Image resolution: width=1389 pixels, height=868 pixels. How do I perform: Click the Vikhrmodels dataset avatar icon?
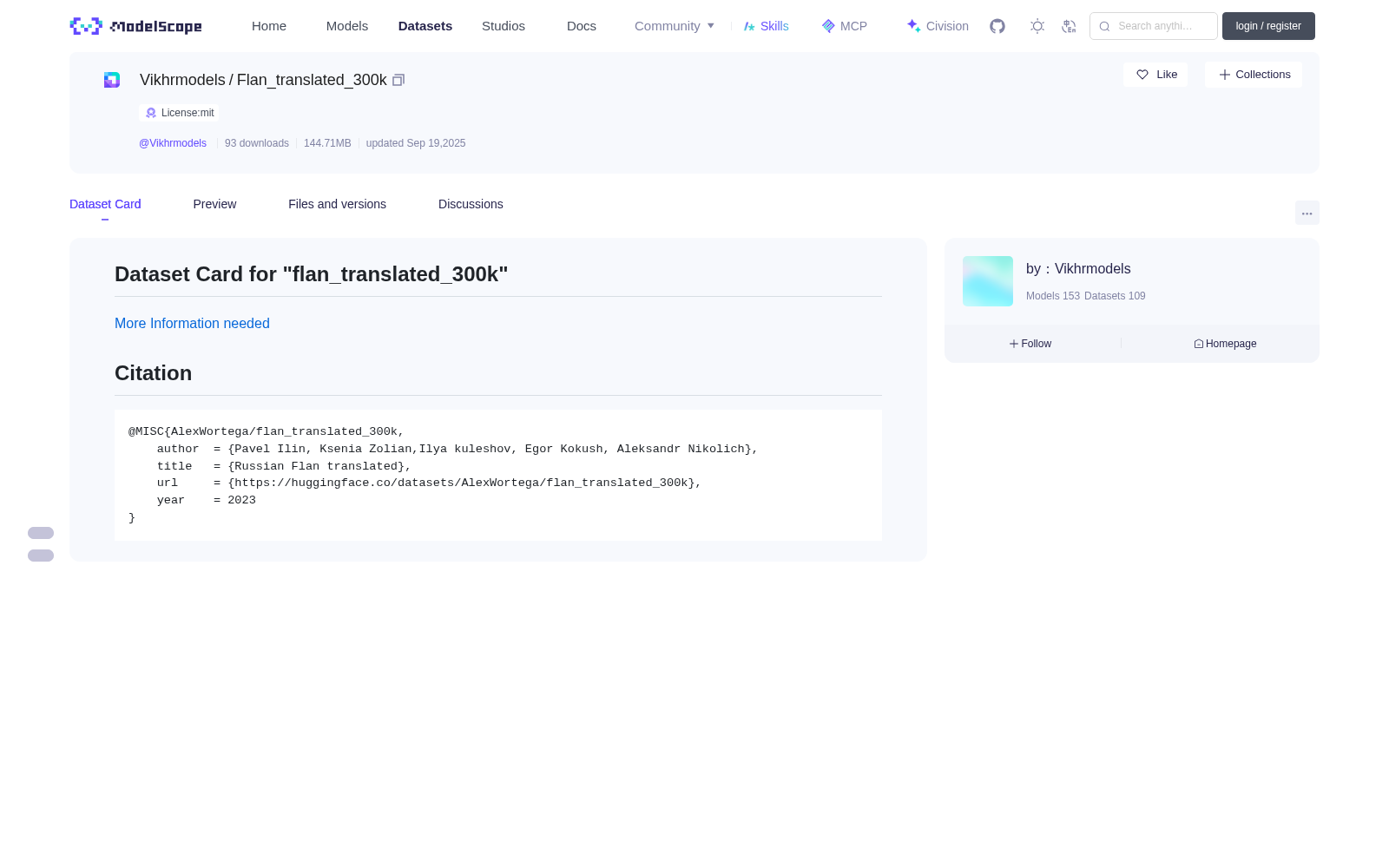[x=112, y=80]
